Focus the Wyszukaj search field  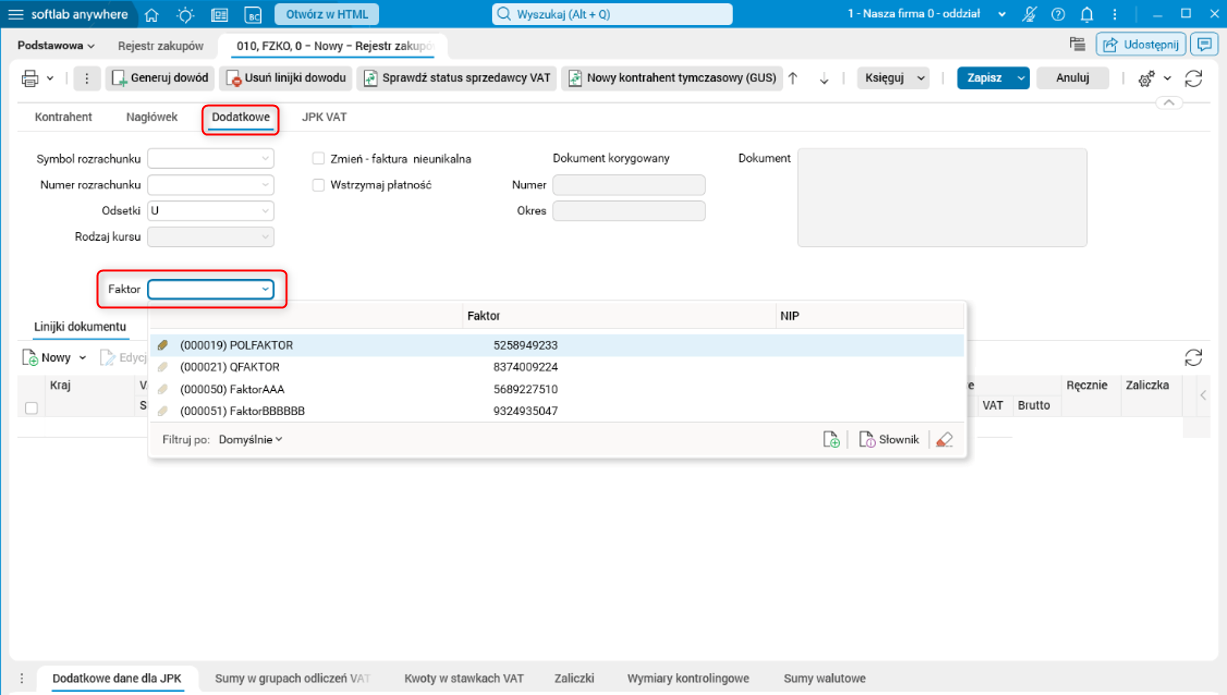tap(612, 15)
